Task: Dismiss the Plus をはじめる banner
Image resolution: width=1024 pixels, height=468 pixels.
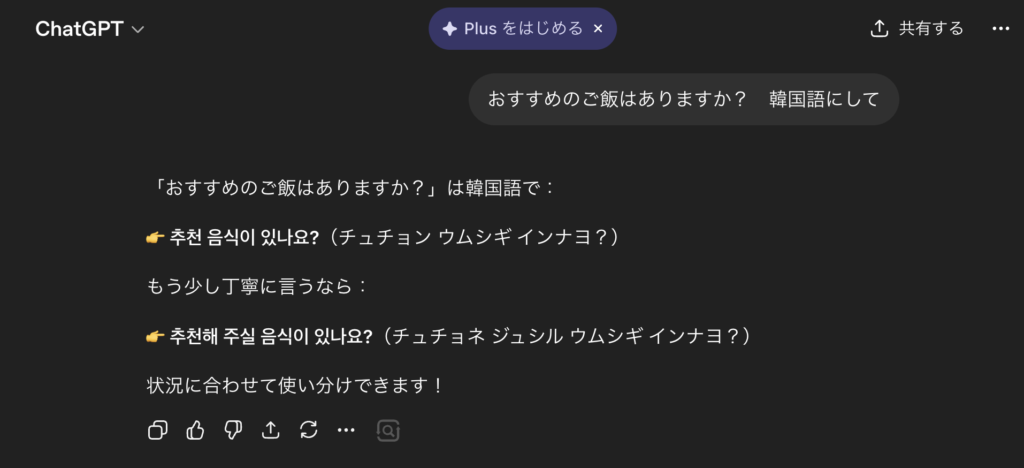Action: (x=598, y=29)
